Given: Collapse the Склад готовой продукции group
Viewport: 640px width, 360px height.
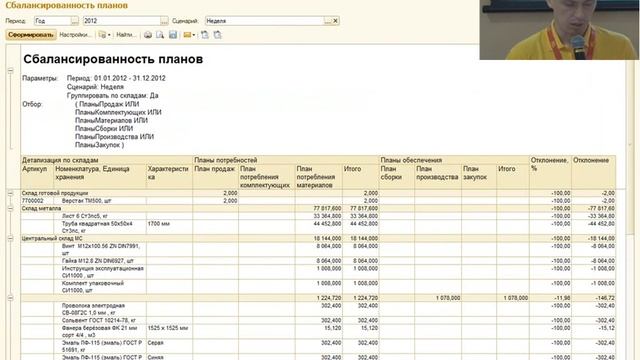Looking at the screenshot, I should point(11,193).
